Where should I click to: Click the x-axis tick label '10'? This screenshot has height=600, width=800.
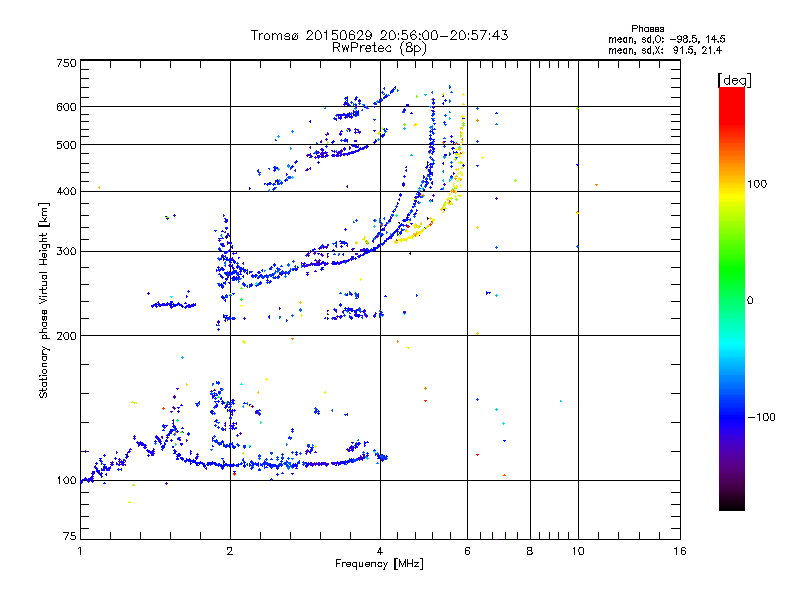578,551
